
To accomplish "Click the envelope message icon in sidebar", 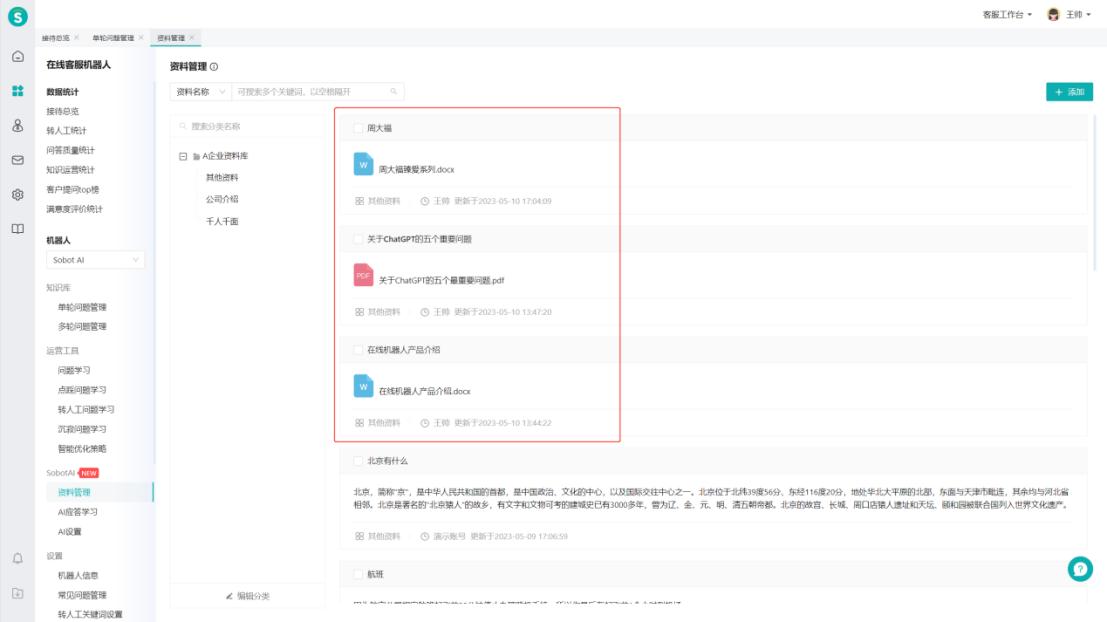I will pyautogui.click(x=17, y=159).
